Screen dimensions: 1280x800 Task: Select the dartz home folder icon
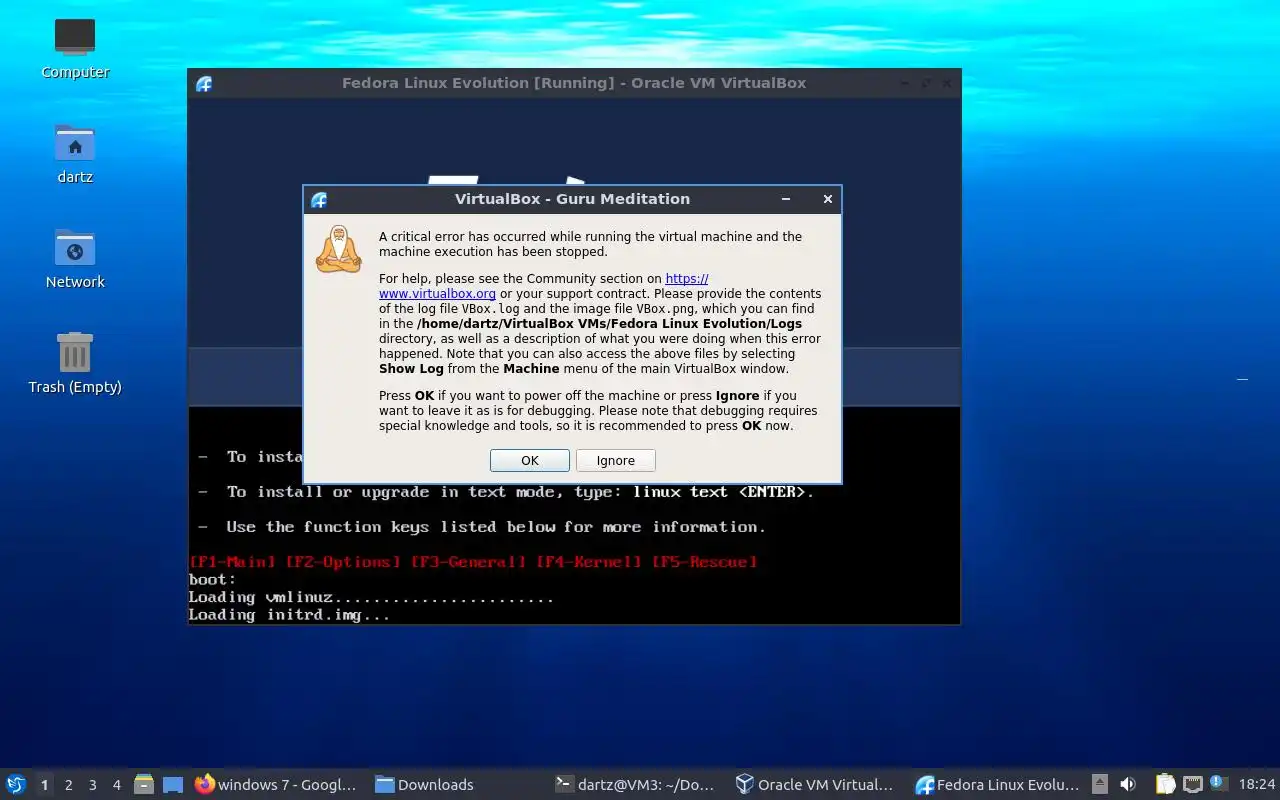75,153
